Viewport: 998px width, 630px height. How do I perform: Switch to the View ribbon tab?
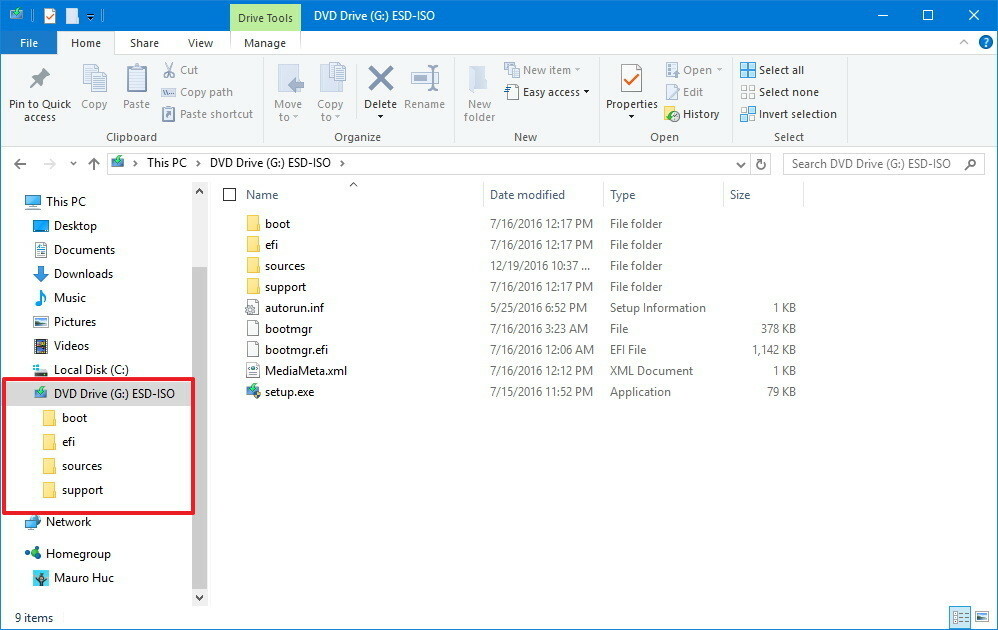click(200, 43)
